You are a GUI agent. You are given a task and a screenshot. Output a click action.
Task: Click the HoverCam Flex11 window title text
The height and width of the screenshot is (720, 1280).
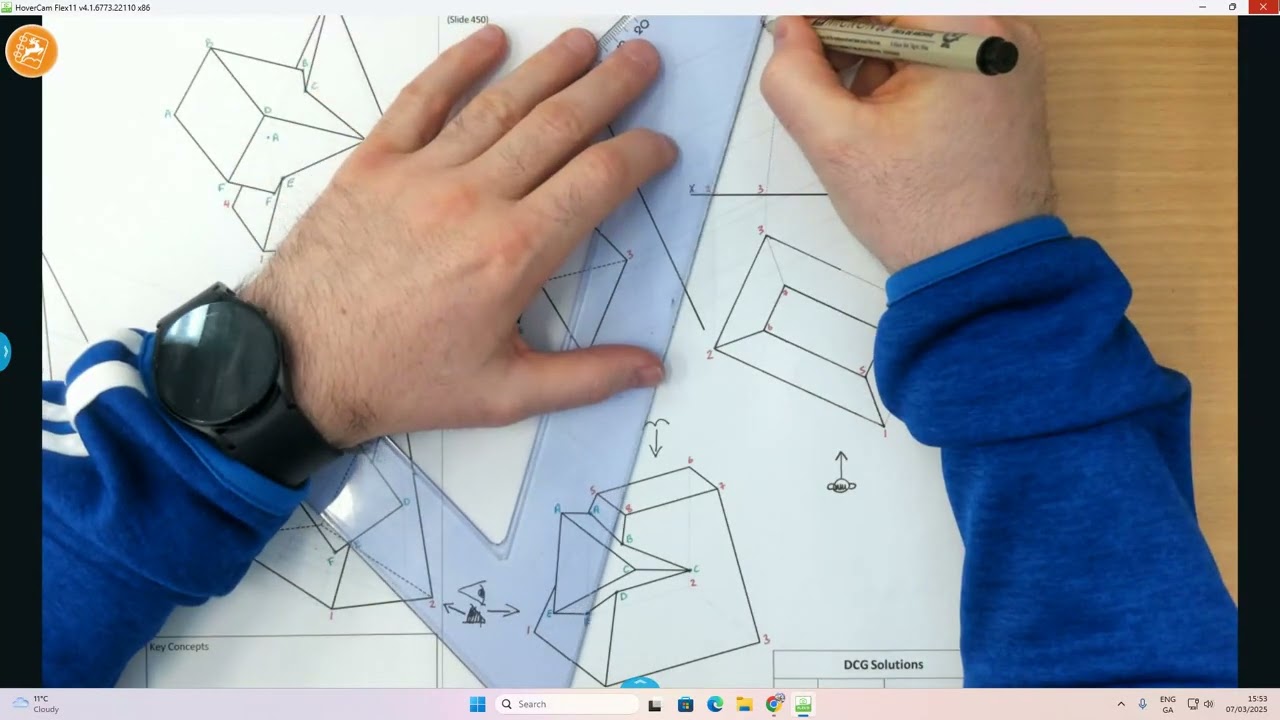[x=82, y=7]
